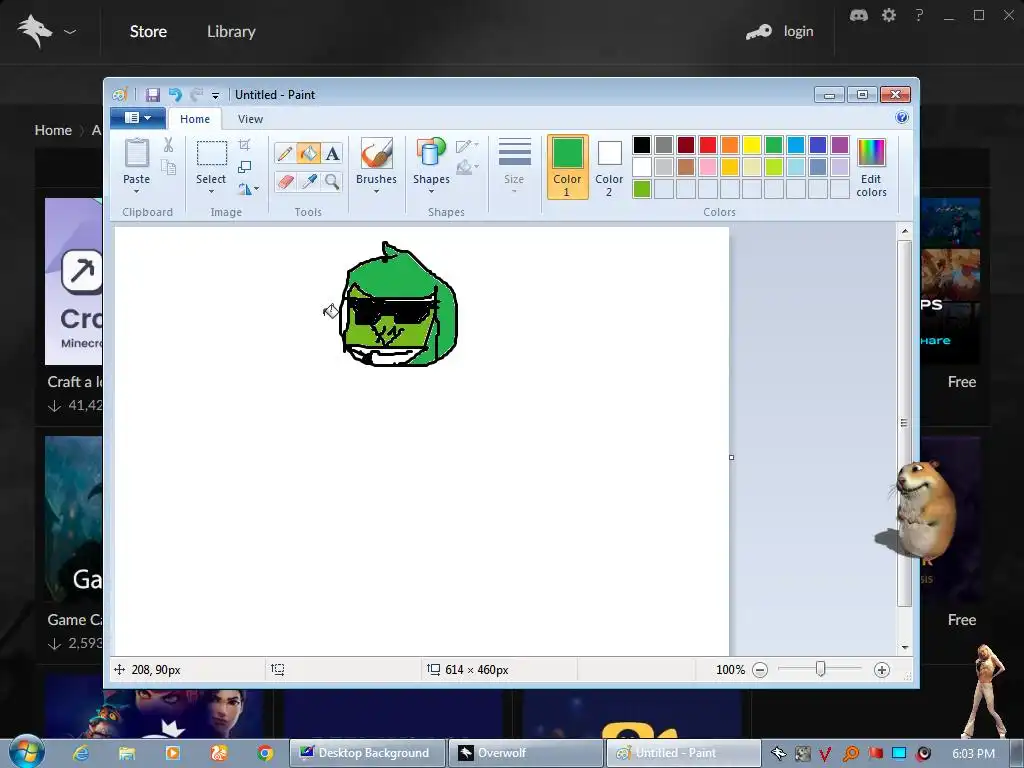Expand the dropdown beside Overwolf logo
Screen dimensions: 1024x768
pyautogui.click(x=70, y=31)
